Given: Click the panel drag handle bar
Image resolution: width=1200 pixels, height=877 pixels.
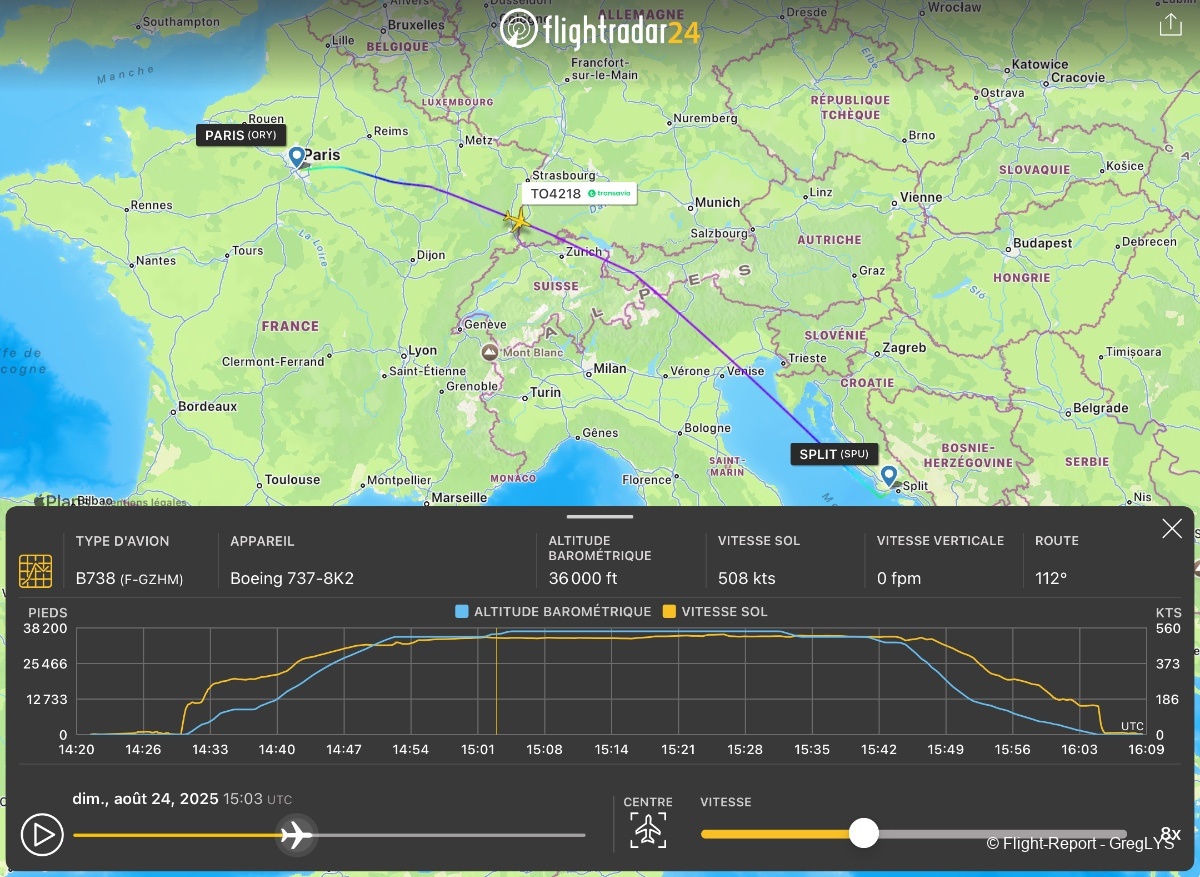Looking at the screenshot, I should coord(600,517).
